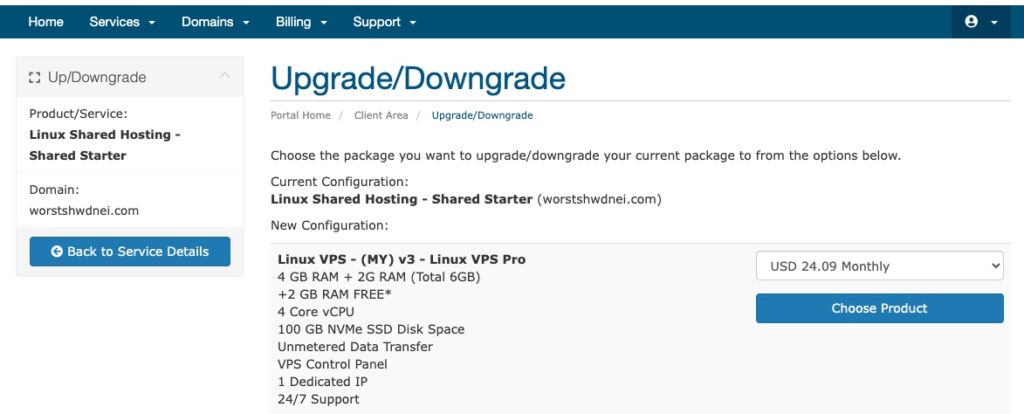Click the Choose Product button
Viewport: 1024px width, 414px height.
tap(879, 308)
